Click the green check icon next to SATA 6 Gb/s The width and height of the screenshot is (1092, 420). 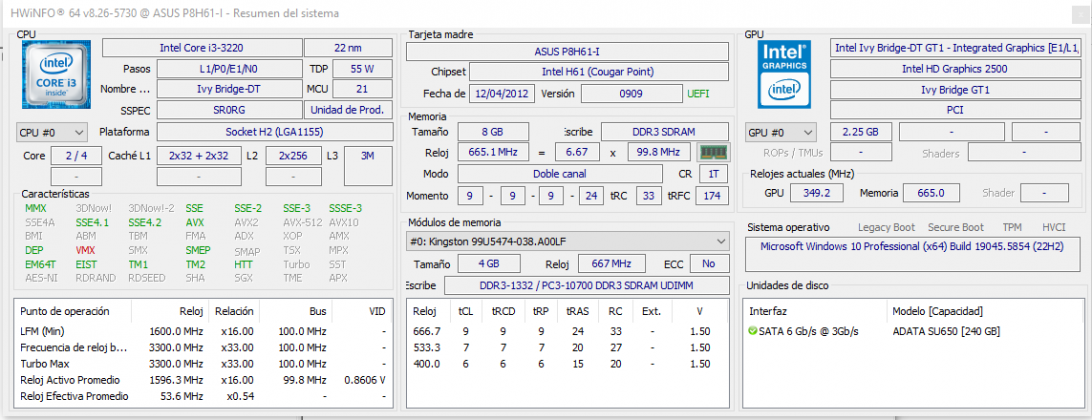click(x=751, y=331)
